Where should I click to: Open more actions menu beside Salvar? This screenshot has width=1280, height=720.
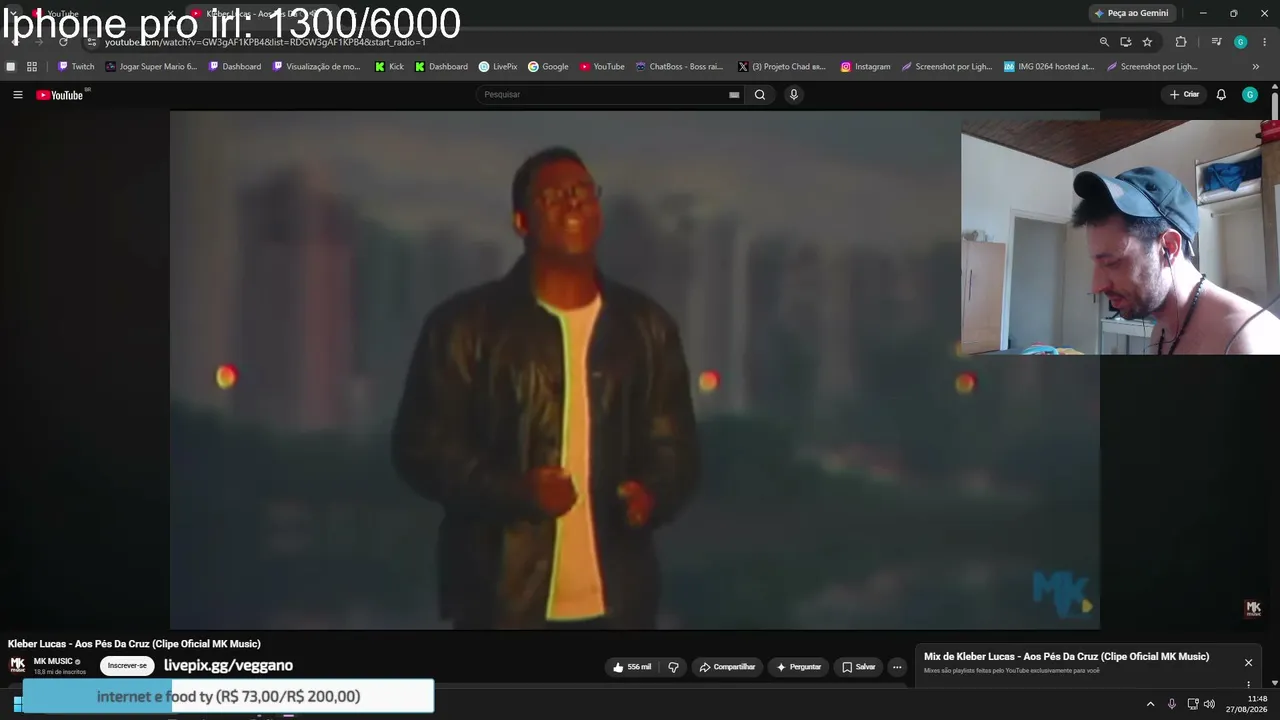click(897, 667)
